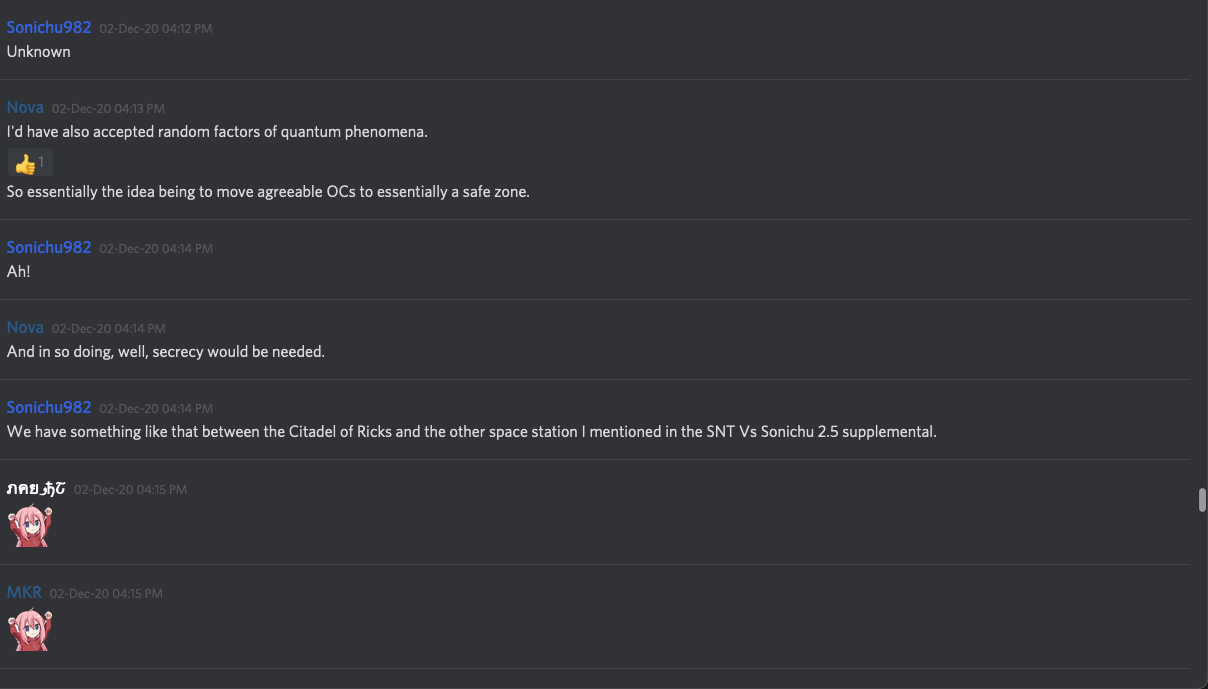Image resolution: width=1208 pixels, height=689 pixels.
Task: Click the "secrecy would be needed" message
Action: pos(166,352)
